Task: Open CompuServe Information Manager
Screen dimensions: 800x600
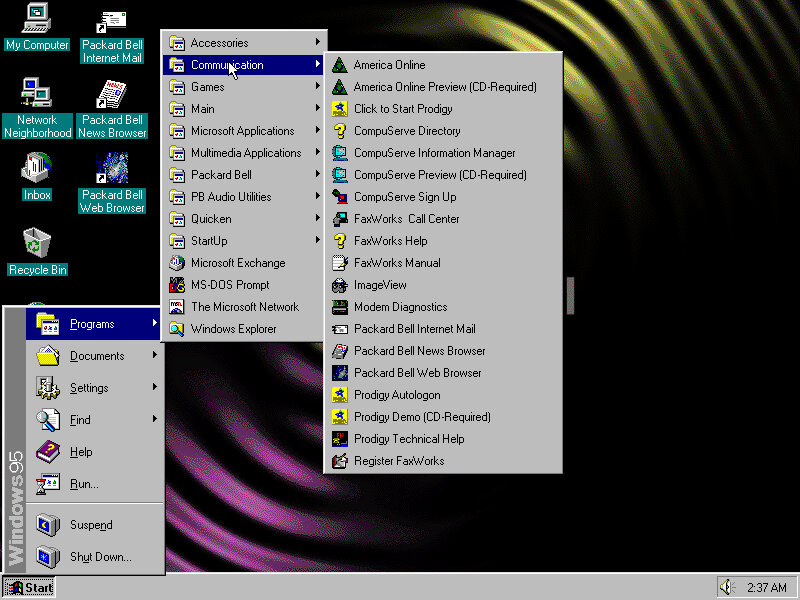Action: 434,153
